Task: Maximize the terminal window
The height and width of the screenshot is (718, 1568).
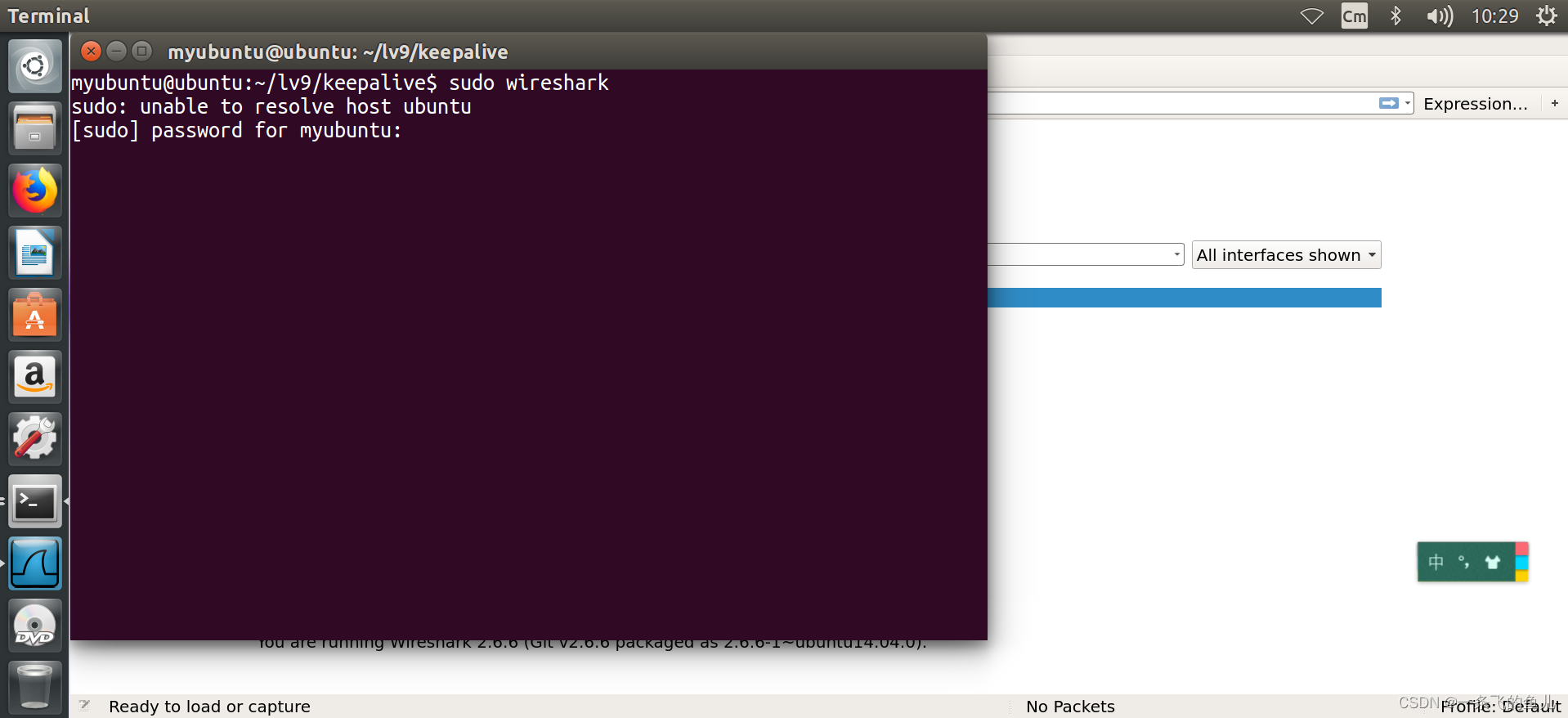Action: coord(142,52)
